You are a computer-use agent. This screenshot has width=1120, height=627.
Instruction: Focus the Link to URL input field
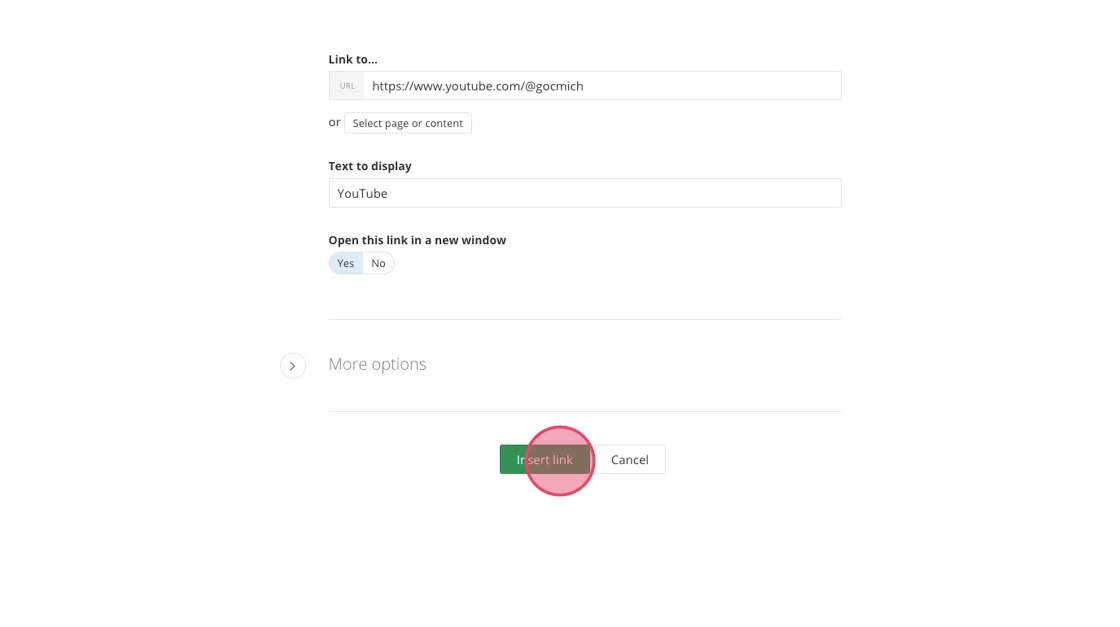click(x=602, y=86)
